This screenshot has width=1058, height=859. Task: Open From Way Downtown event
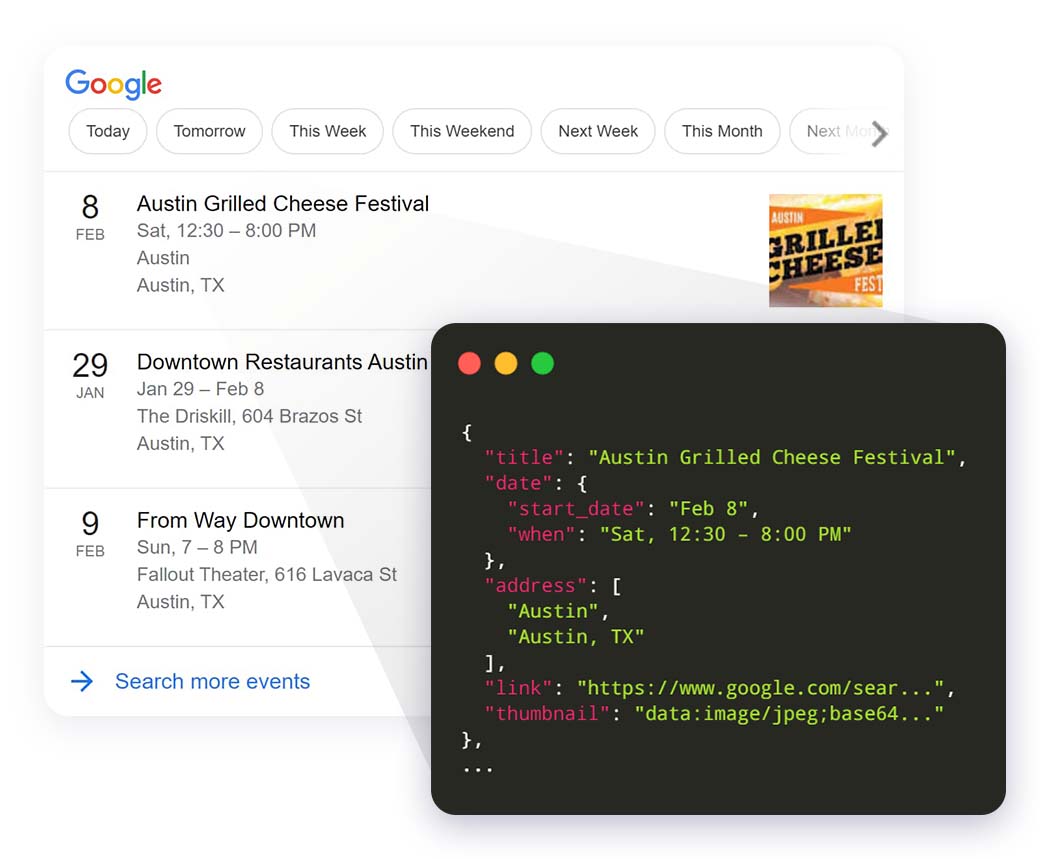tap(240, 520)
